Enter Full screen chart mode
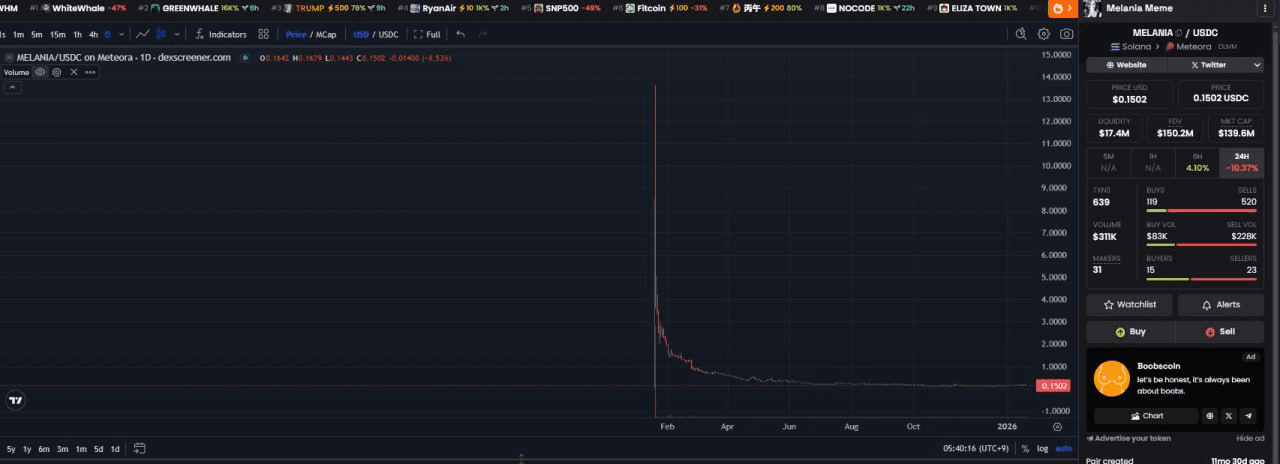Image resolution: width=1280 pixels, height=464 pixels. click(427, 34)
